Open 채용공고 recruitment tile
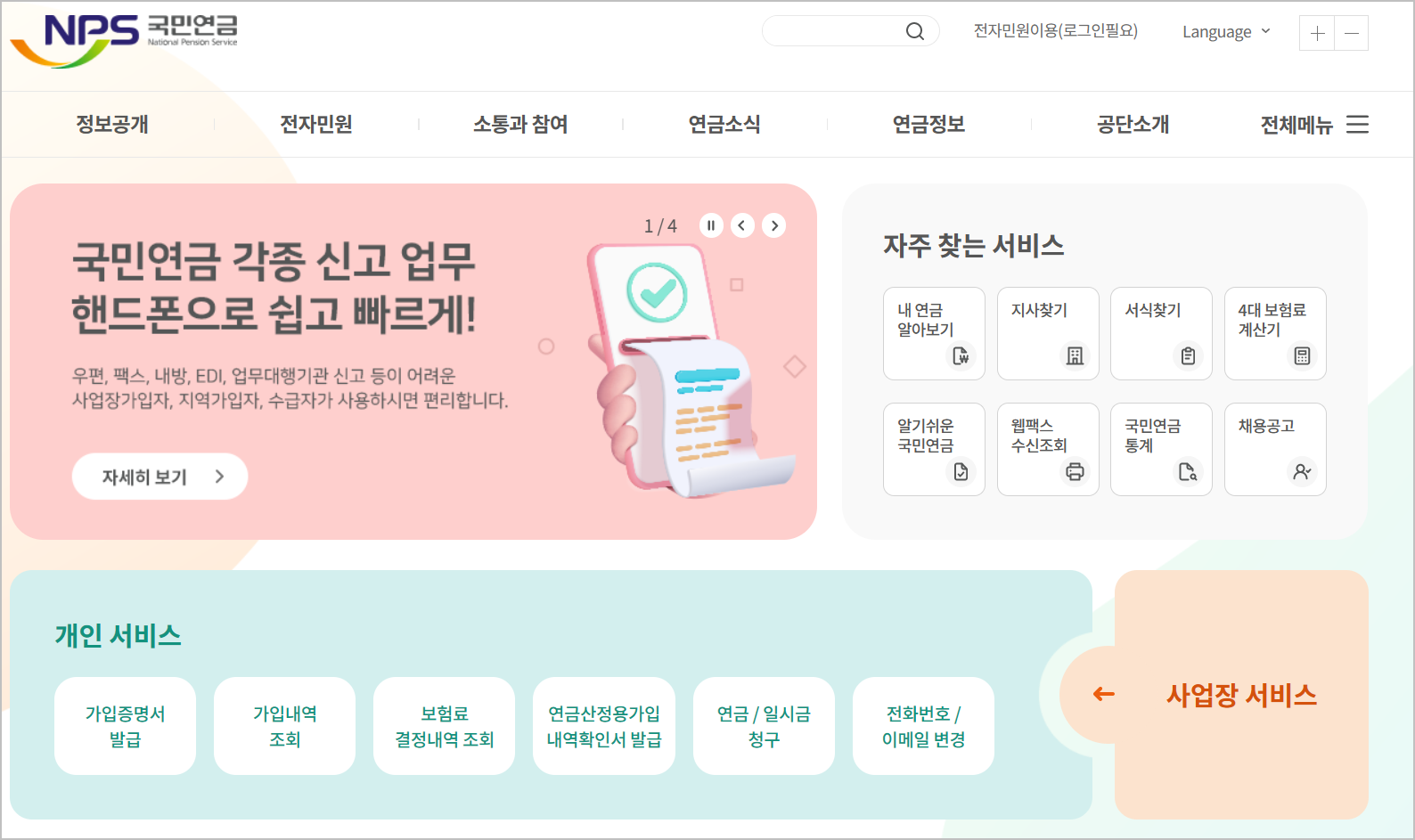The height and width of the screenshot is (840, 1415). coord(1275,449)
